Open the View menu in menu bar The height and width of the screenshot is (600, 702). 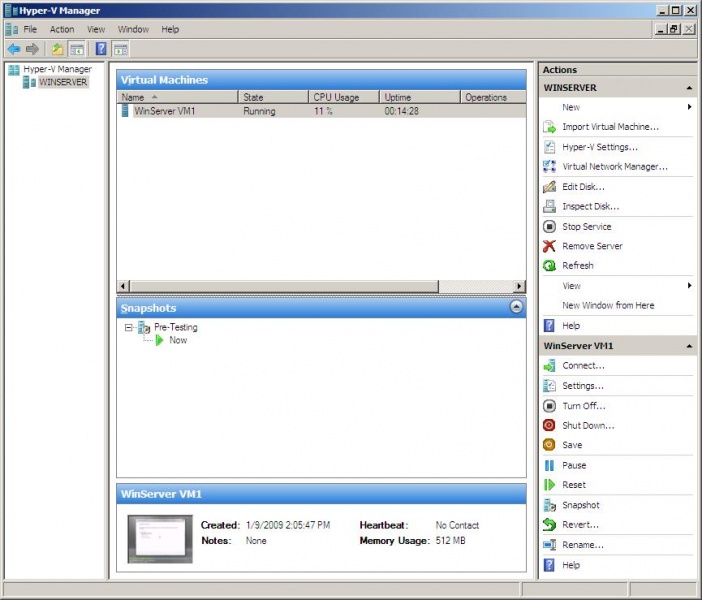click(x=96, y=30)
